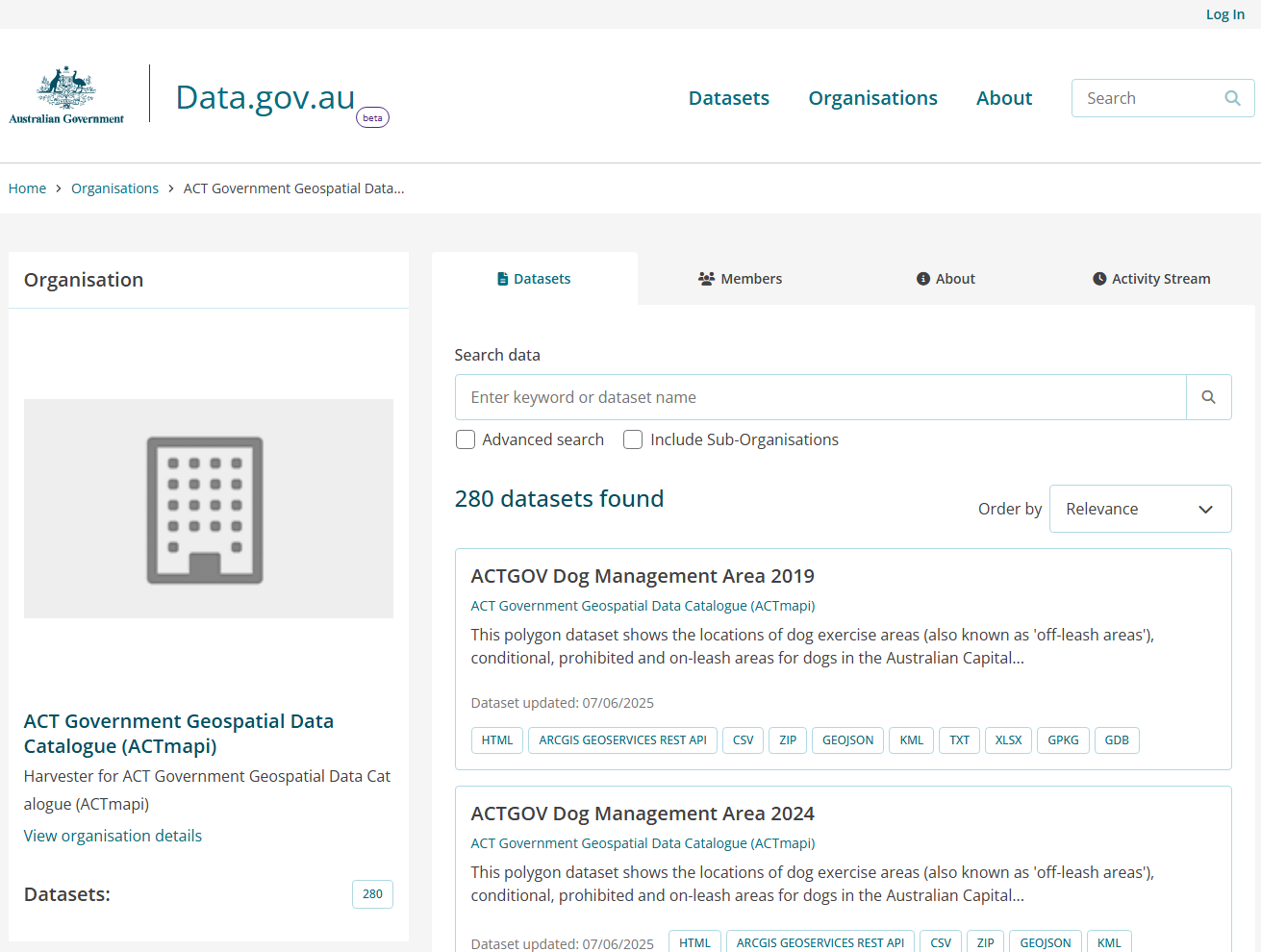Click the Log In link
The image size is (1261, 952).
[x=1224, y=14]
